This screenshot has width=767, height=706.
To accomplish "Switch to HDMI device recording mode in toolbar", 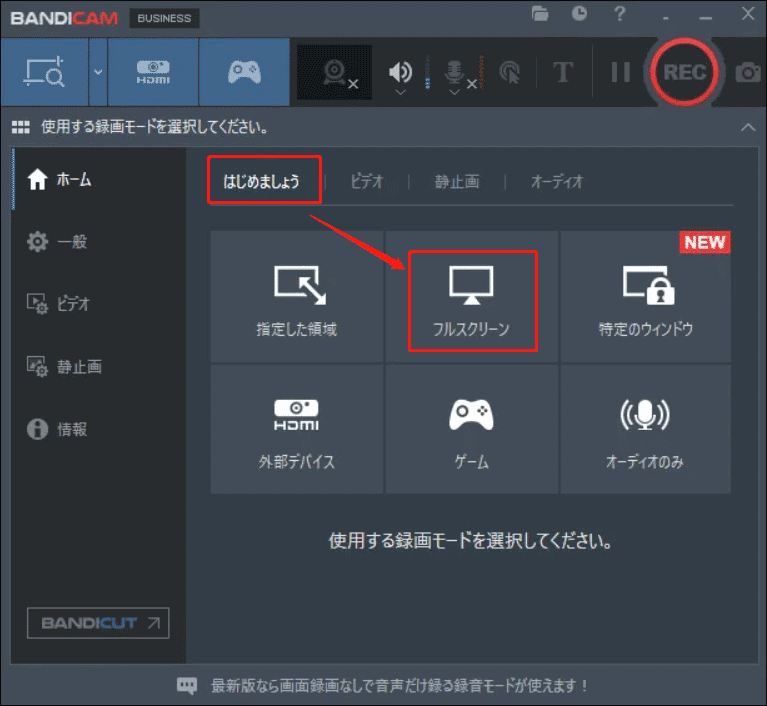I will [x=153, y=72].
